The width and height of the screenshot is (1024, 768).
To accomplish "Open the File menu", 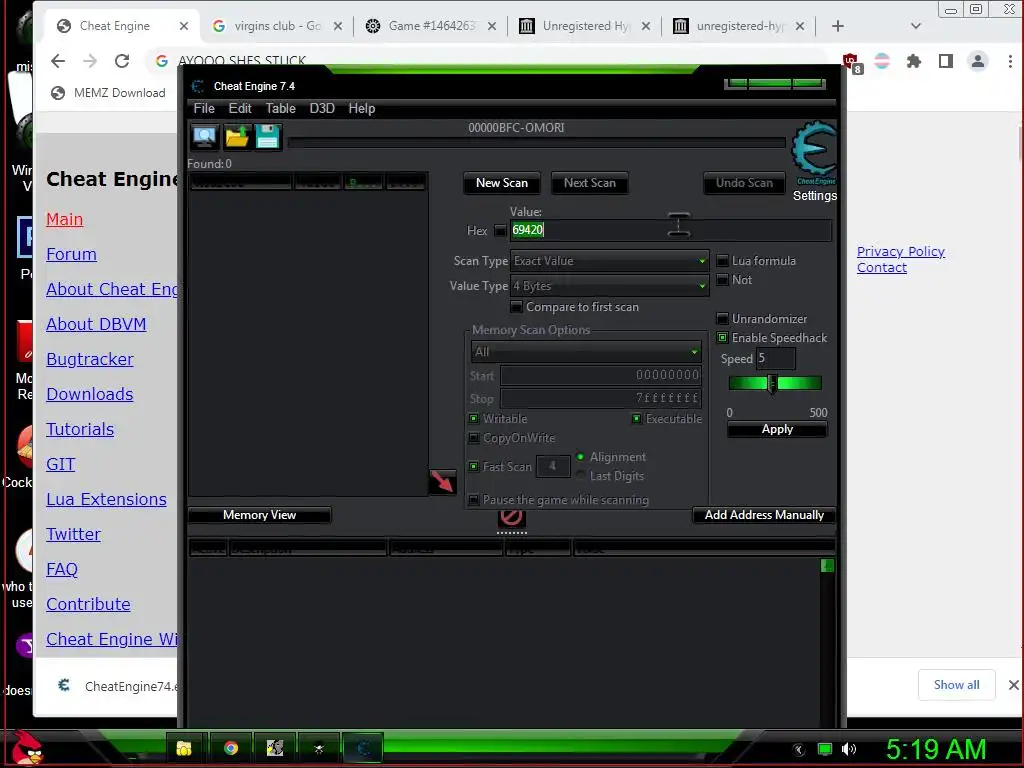I will 204,108.
